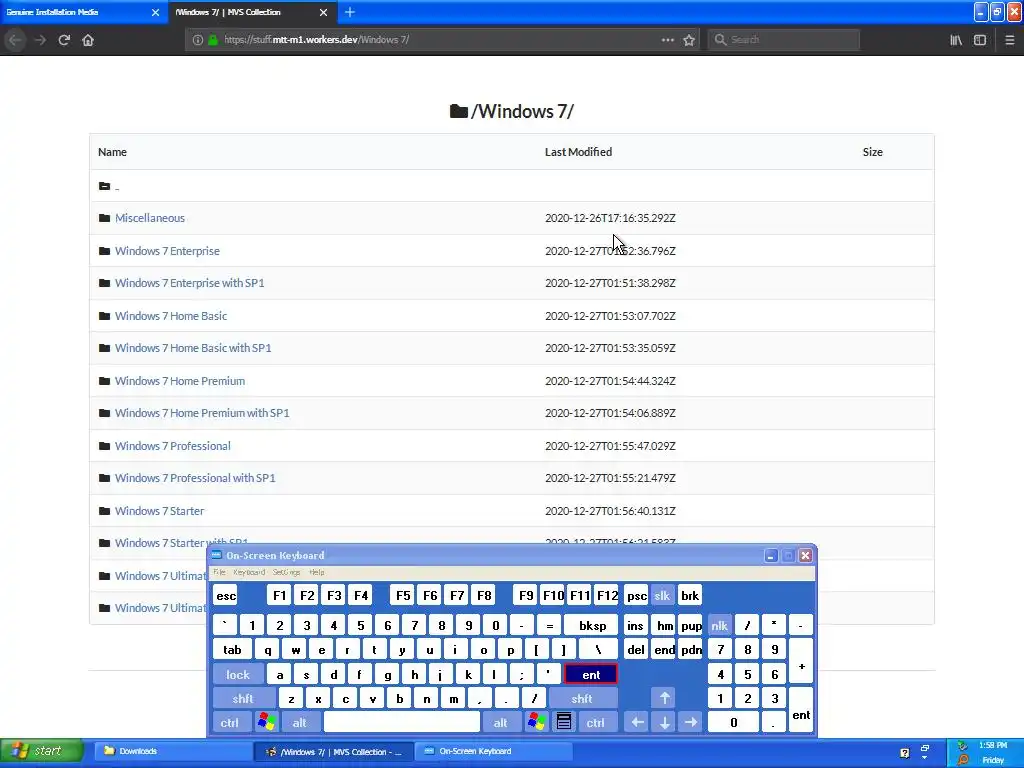Click left Windows logo key on keyboard

click(266, 723)
